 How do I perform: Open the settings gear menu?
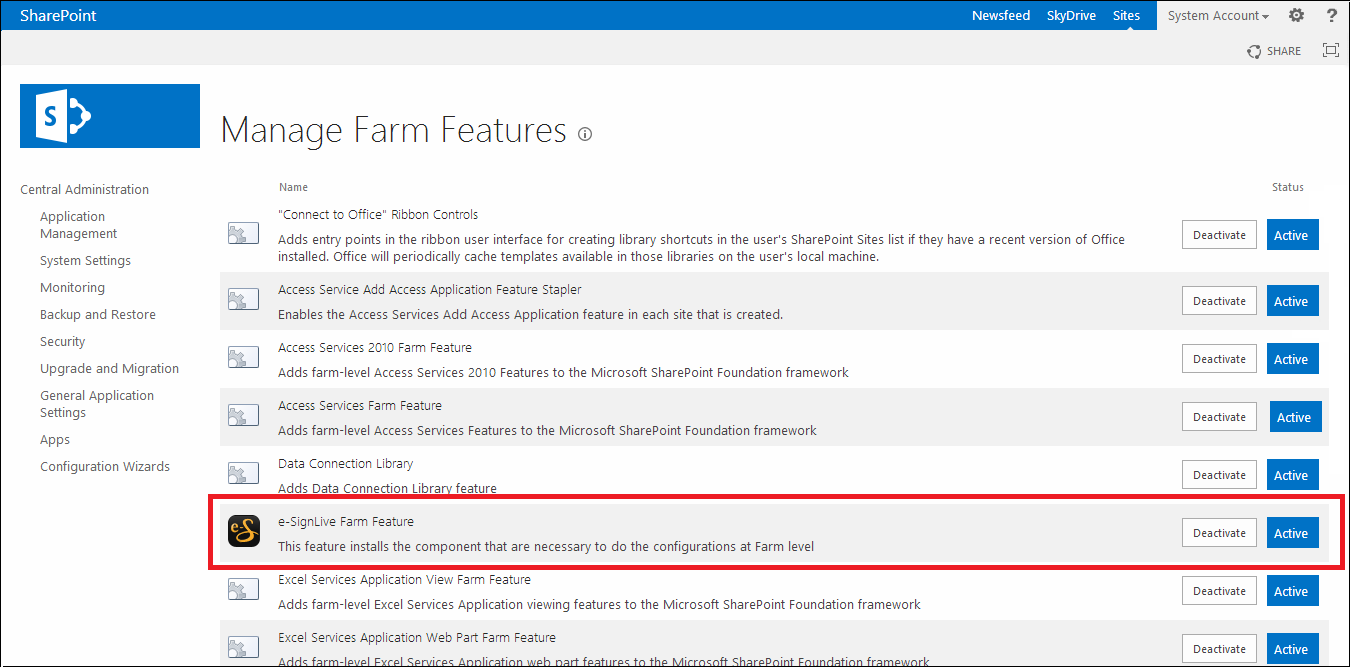(x=1296, y=15)
